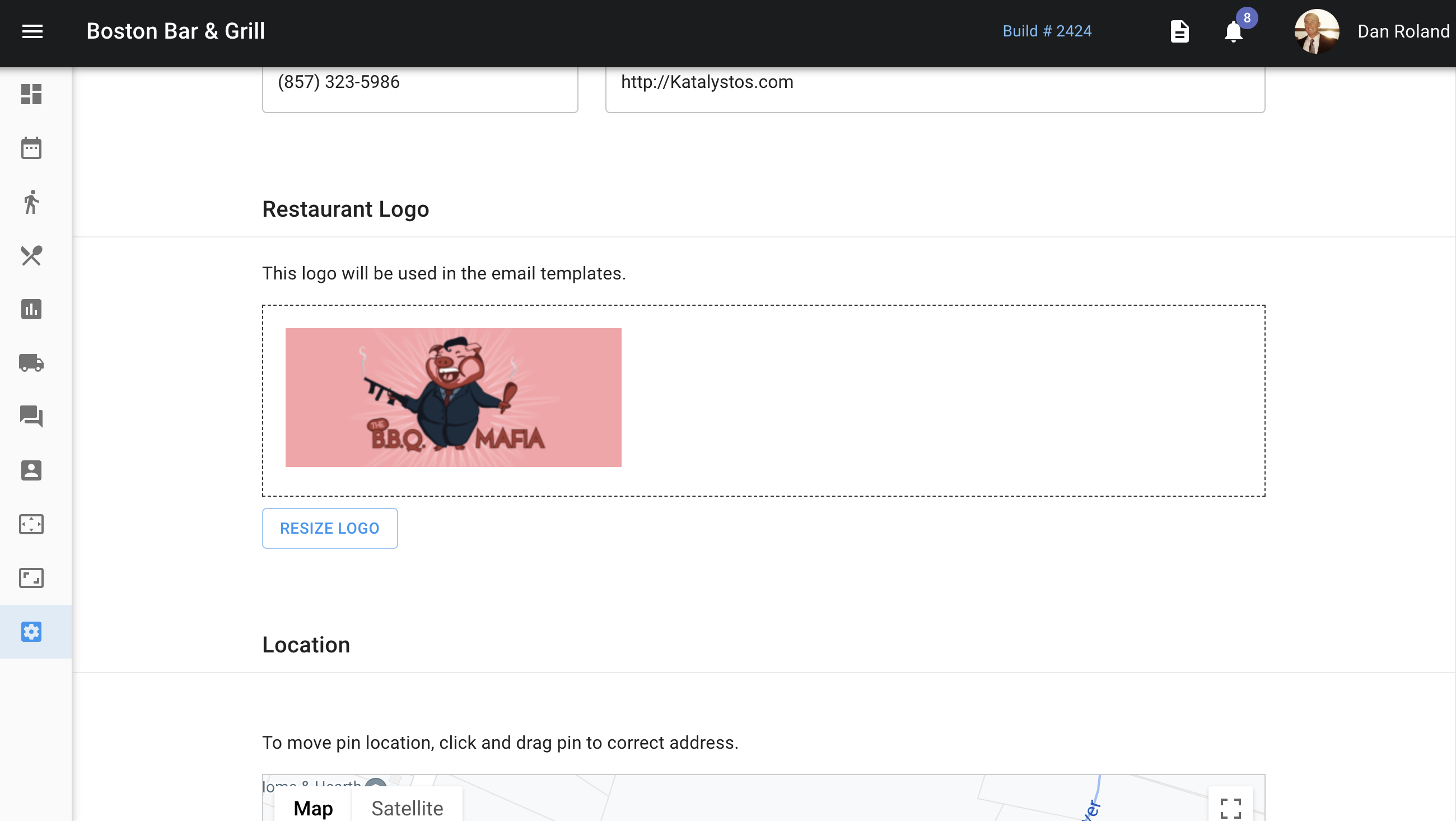Click the settings gear sidebar icon
The width and height of the screenshot is (1456, 821).
(x=32, y=632)
